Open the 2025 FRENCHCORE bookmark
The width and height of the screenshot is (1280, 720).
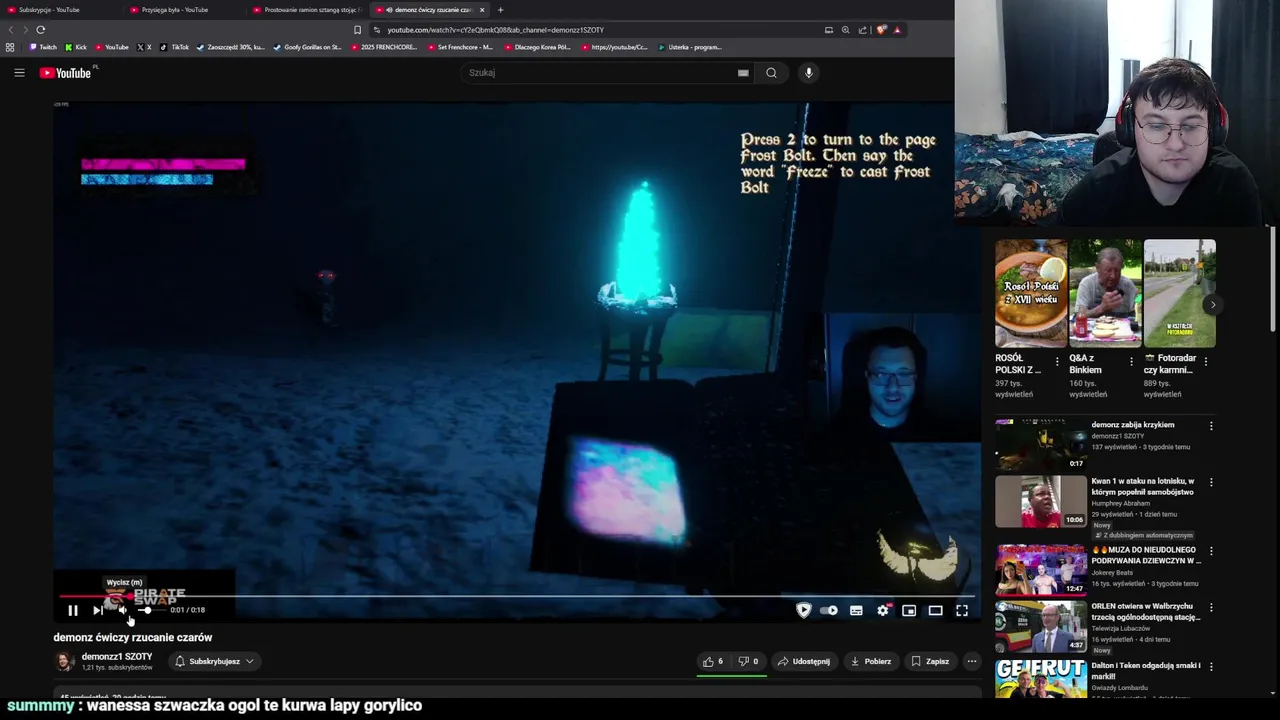pyautogui.click(x=385, y=47)
